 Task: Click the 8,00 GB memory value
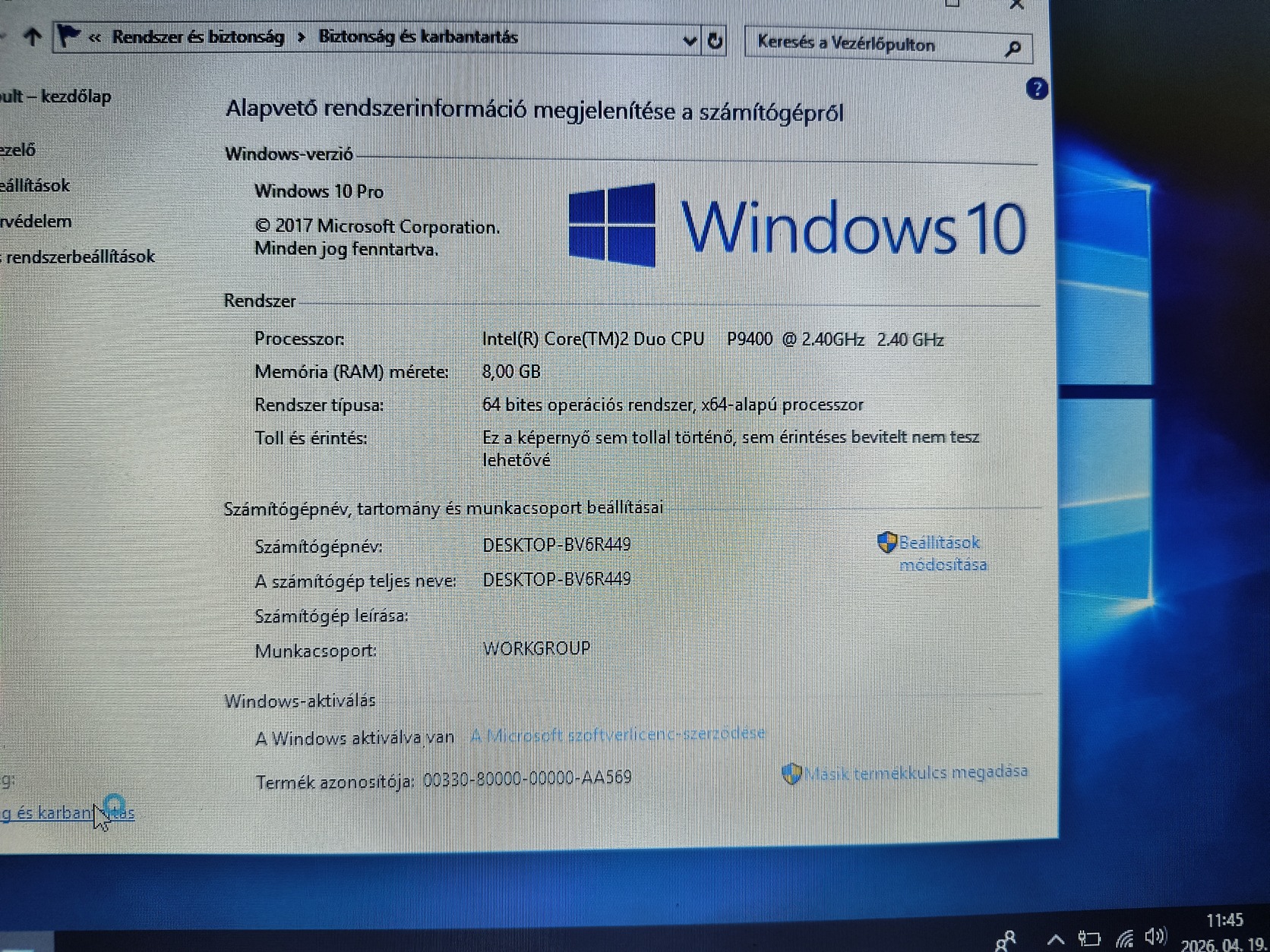click(511, 371)
